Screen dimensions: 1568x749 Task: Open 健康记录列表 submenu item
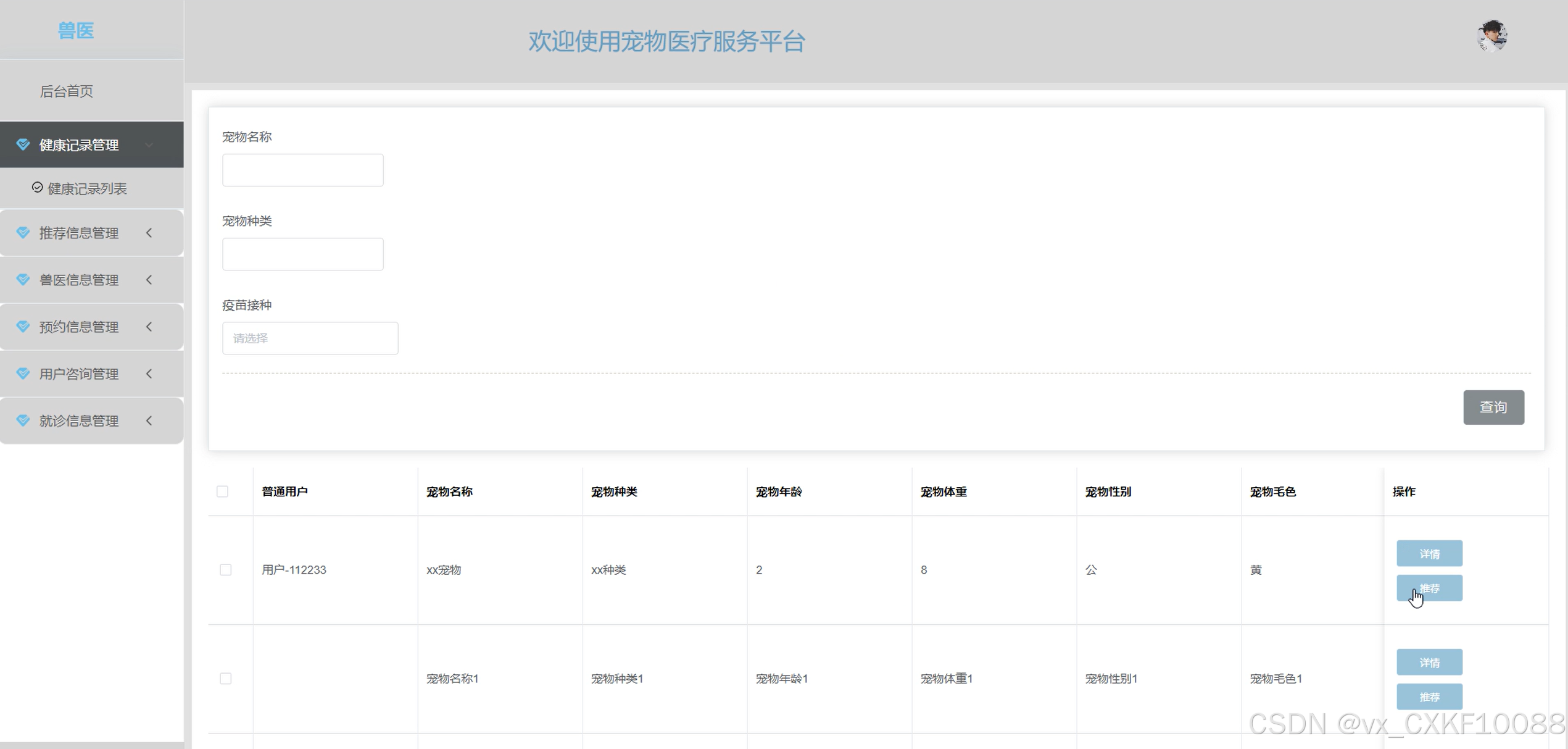[87, 189]
